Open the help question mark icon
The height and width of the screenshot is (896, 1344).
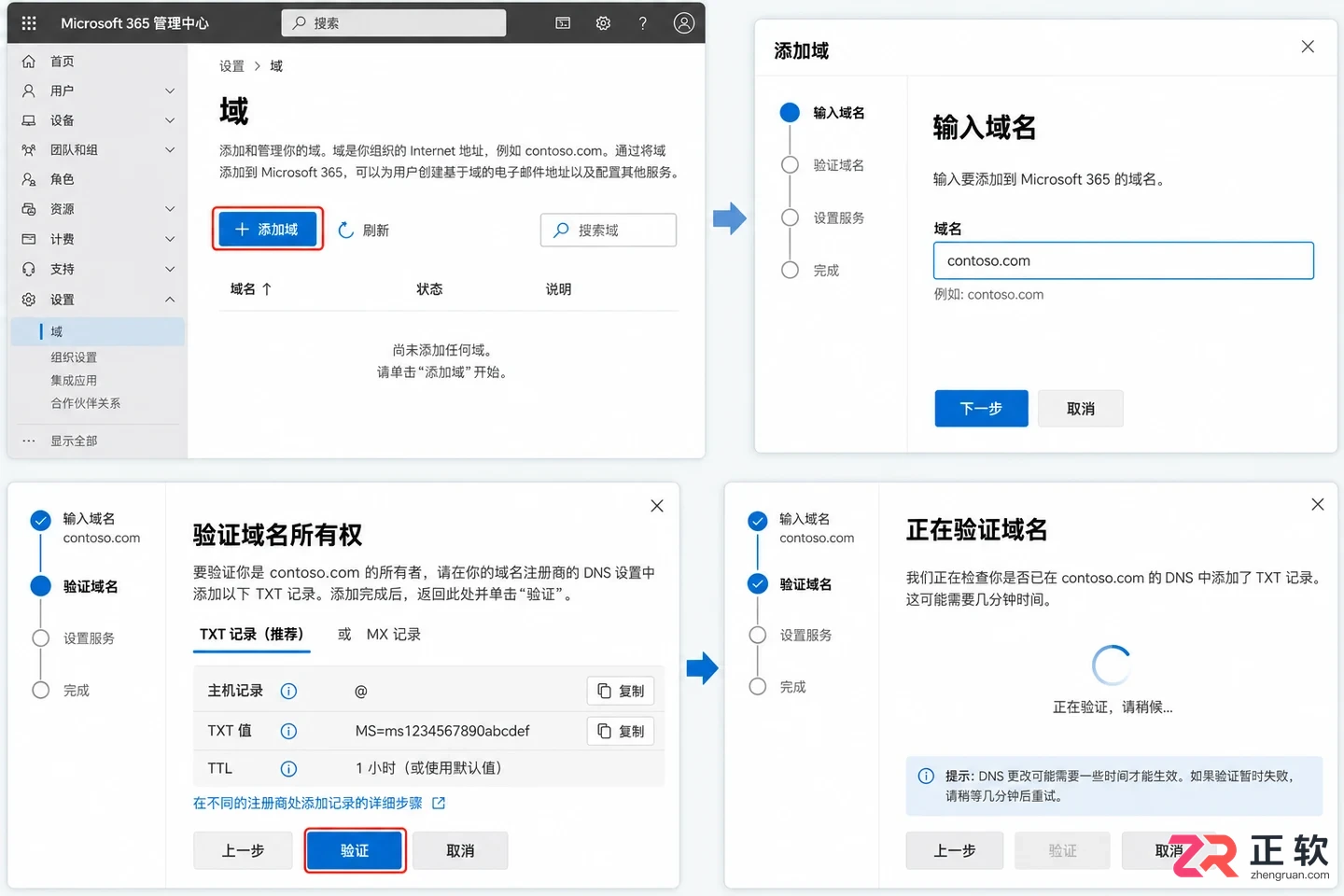tap(643, 23)
